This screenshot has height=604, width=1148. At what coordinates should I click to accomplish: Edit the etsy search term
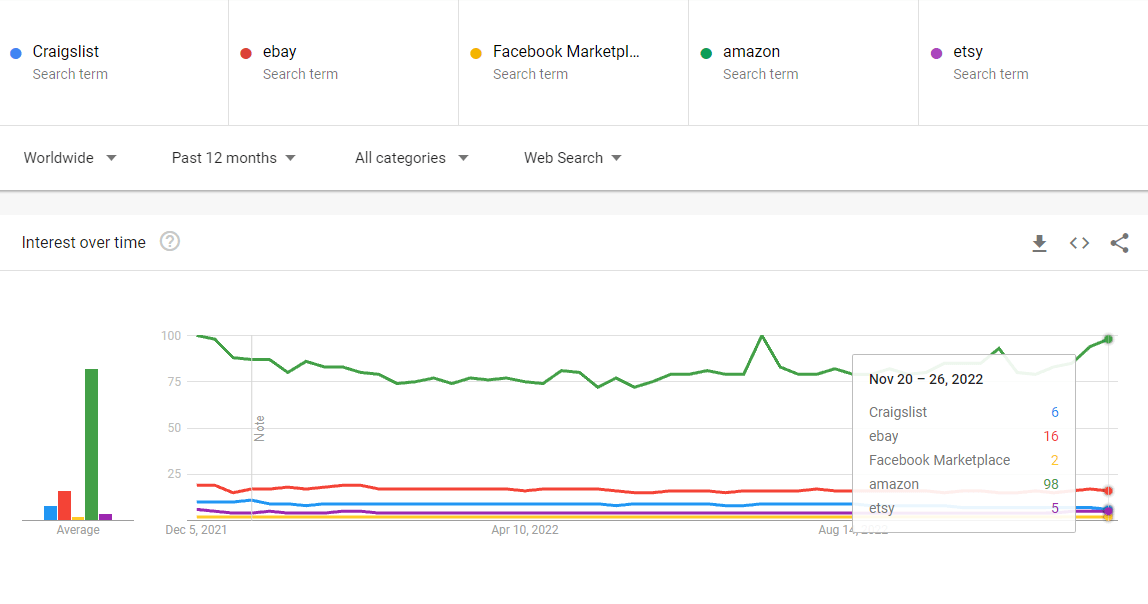click(968, 52)
